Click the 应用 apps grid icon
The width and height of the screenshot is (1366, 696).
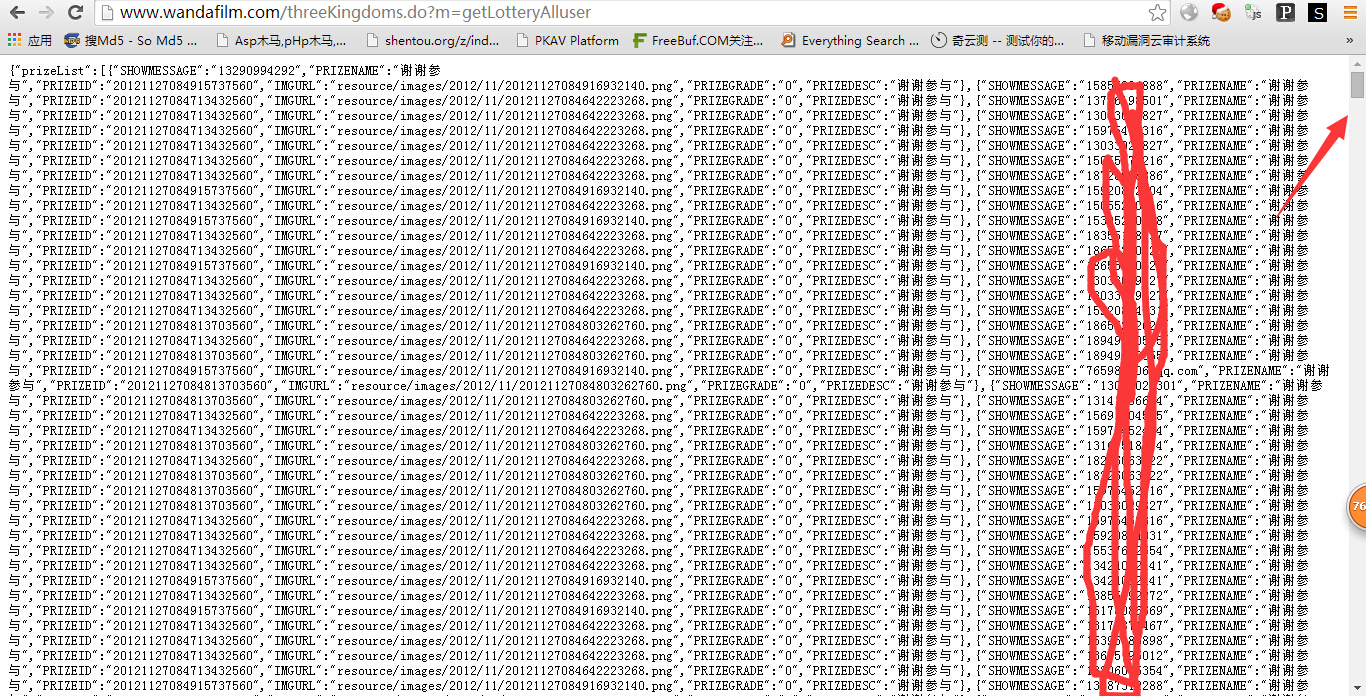[x=14, y=41]
